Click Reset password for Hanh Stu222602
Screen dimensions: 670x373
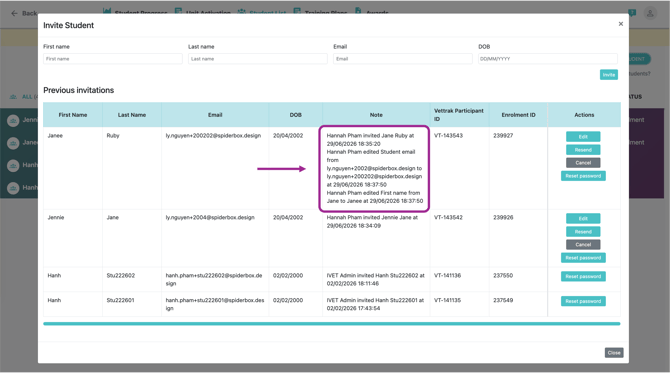pos(583,276)
